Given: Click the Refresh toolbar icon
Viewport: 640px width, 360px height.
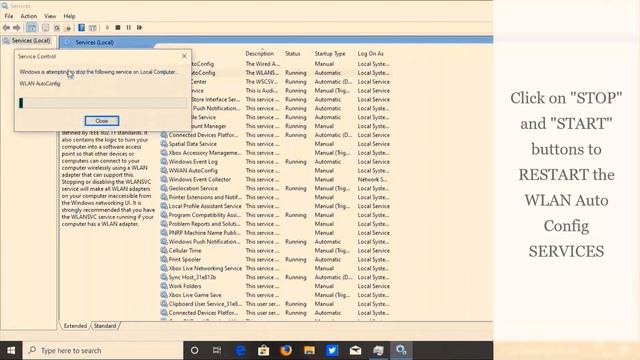Looking at the screenshot, I should pyautogui.click(x=57, y=28).
